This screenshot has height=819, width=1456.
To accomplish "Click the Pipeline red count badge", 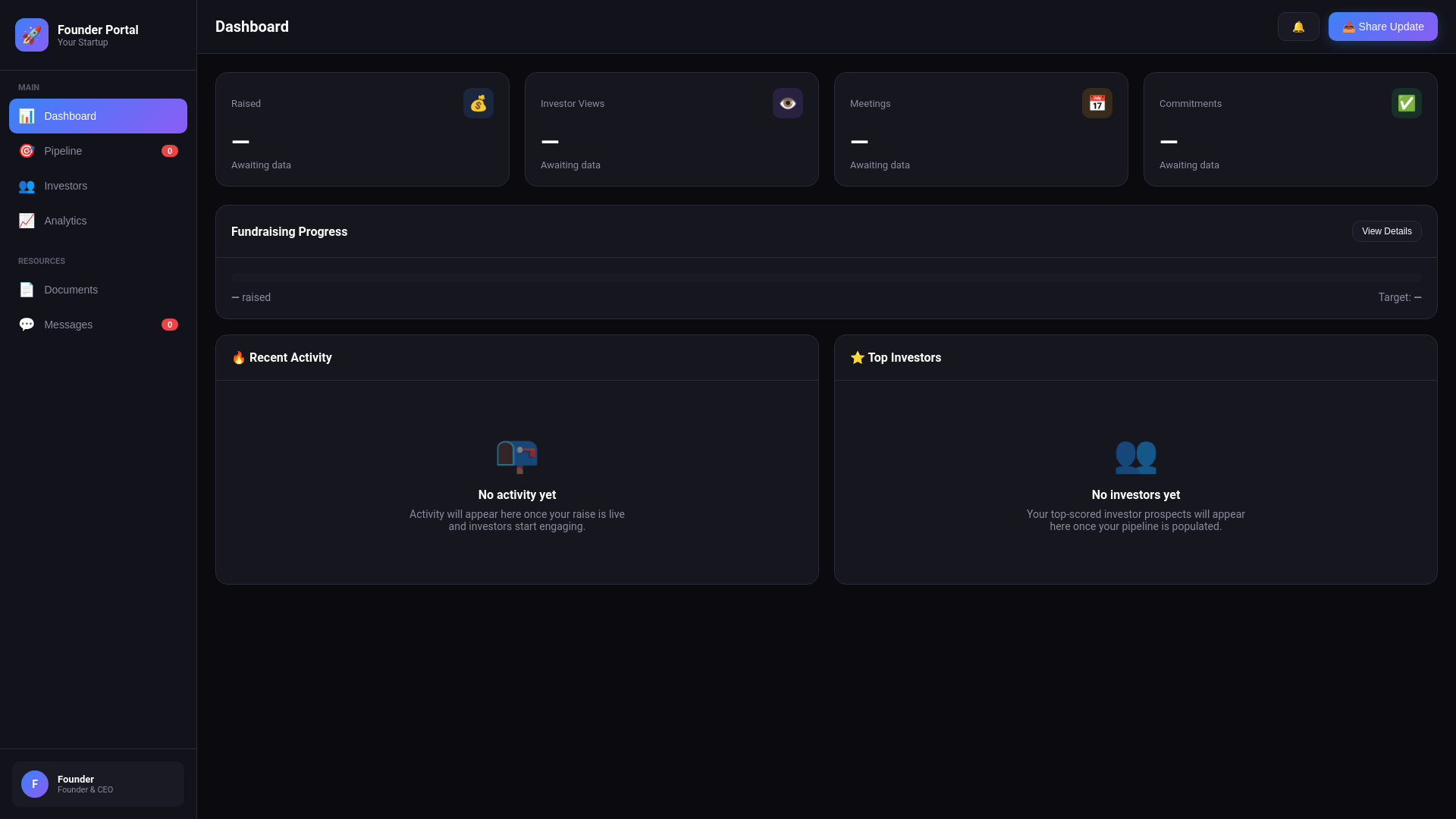I will (170, 151).
